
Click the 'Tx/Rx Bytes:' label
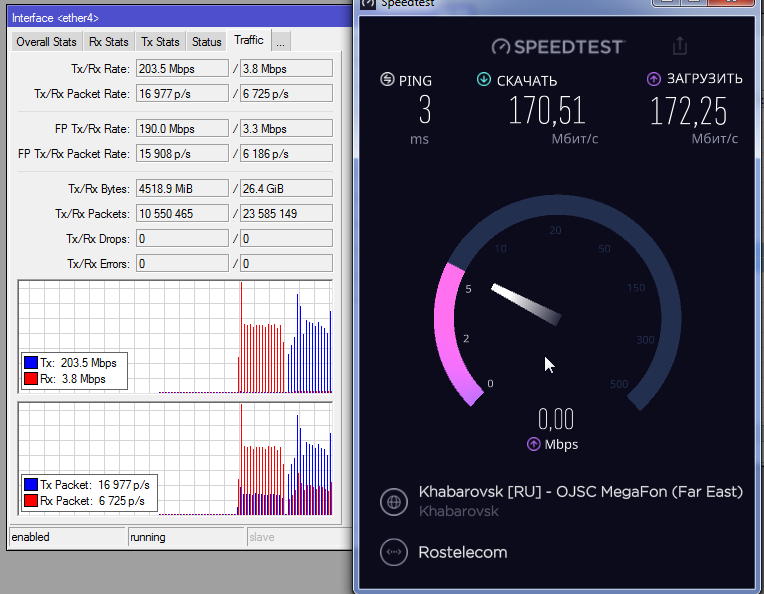point(99,189)
